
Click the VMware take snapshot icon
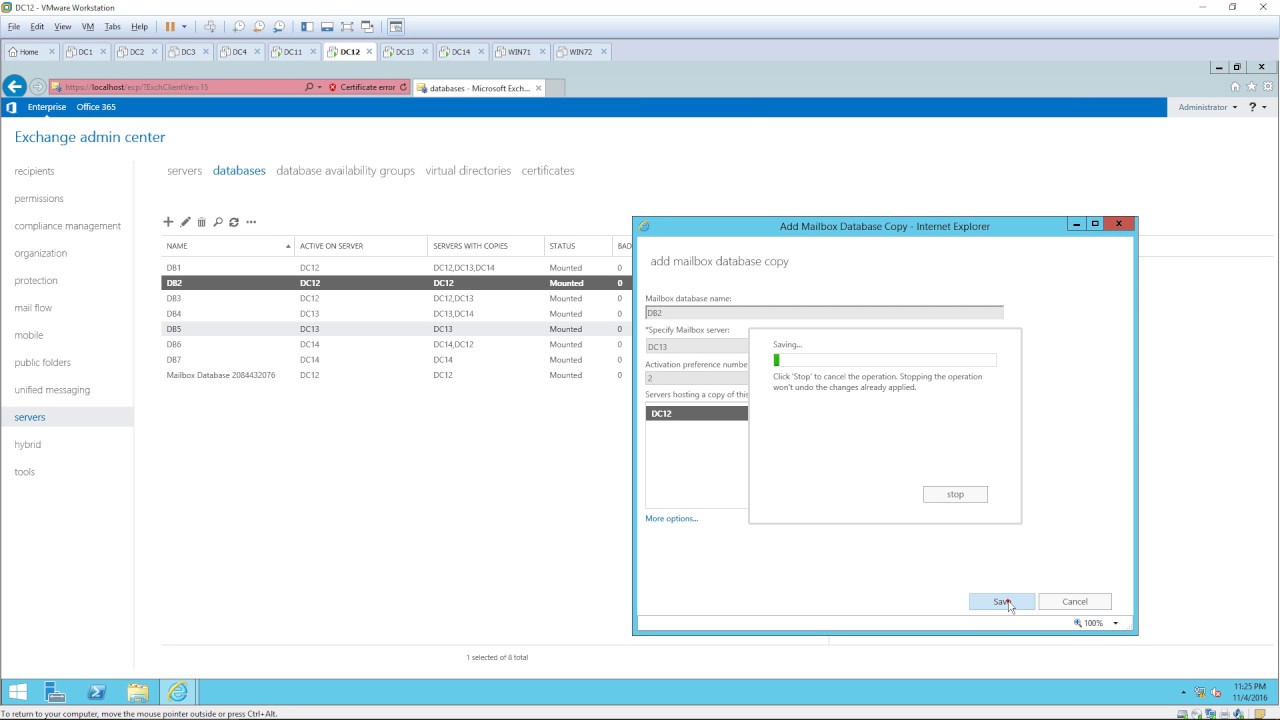click(x=239, y=26)
